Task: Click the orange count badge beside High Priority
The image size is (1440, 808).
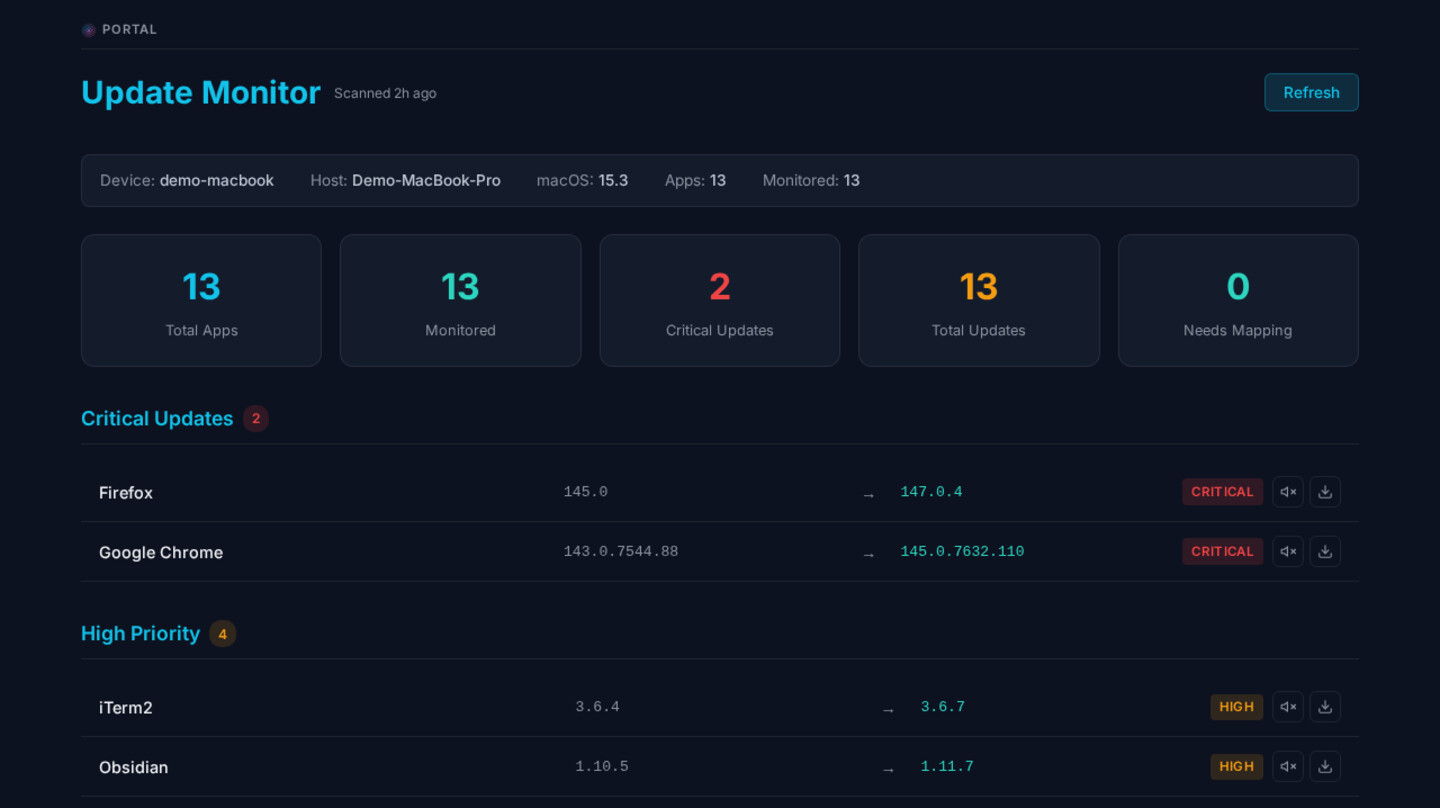Action: [222, 633]
